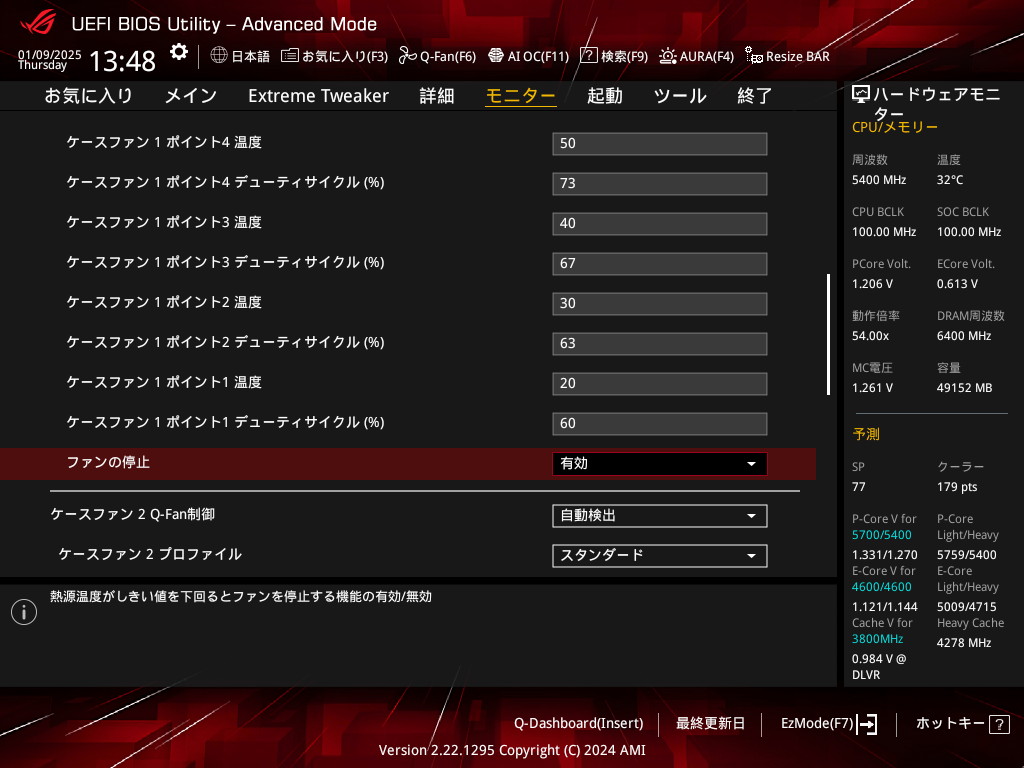This screenshot has width=1024, height=768.
Task: Click the Resize BAR icon
Action: 754,56
